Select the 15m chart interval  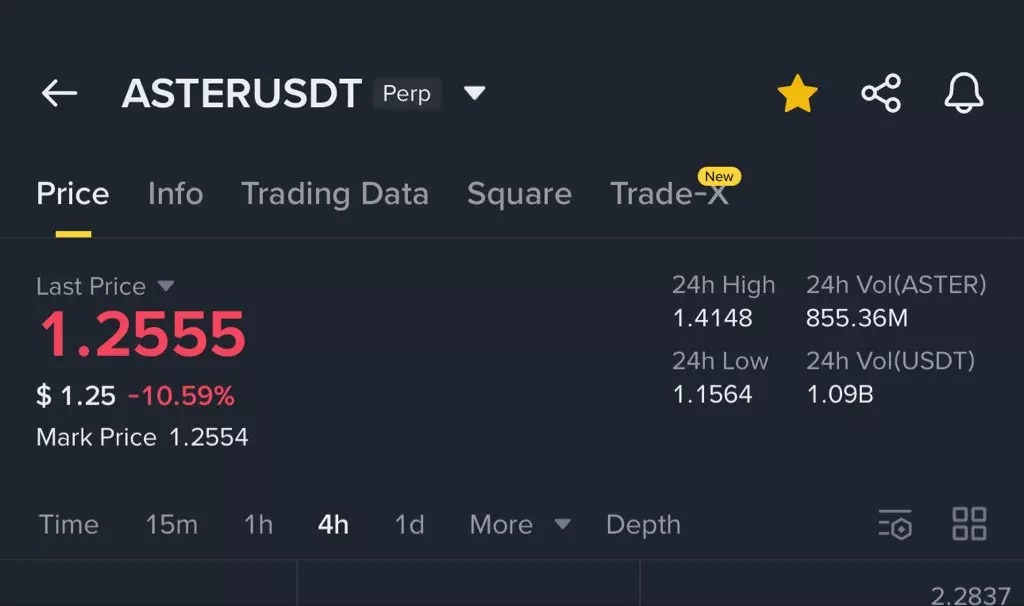click(171, 524)
